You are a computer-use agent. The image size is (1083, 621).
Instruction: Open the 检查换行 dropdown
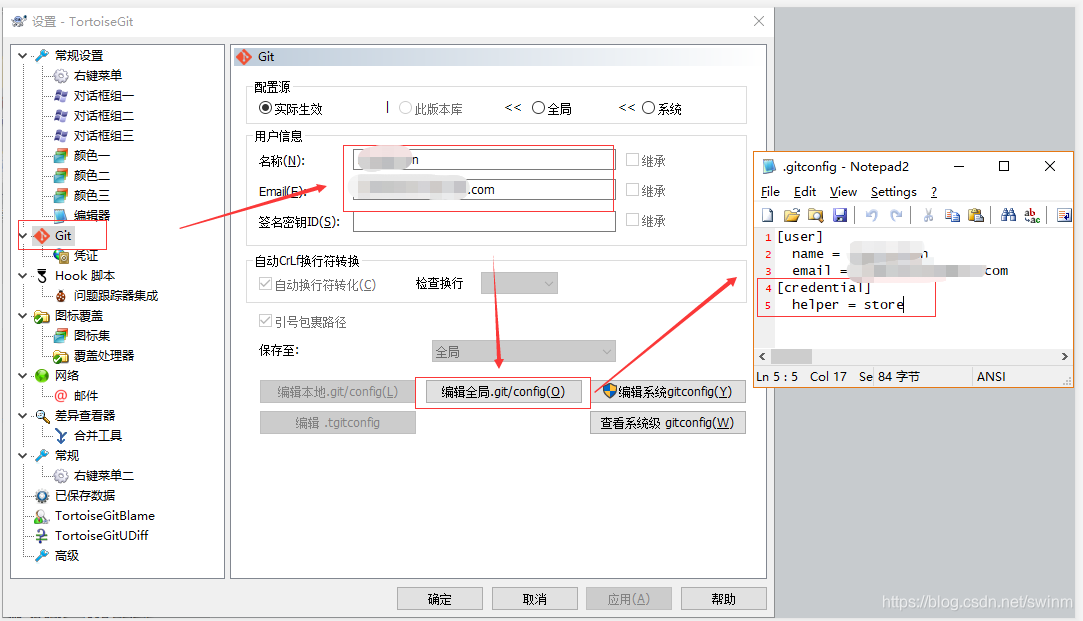tap(519, 283)
